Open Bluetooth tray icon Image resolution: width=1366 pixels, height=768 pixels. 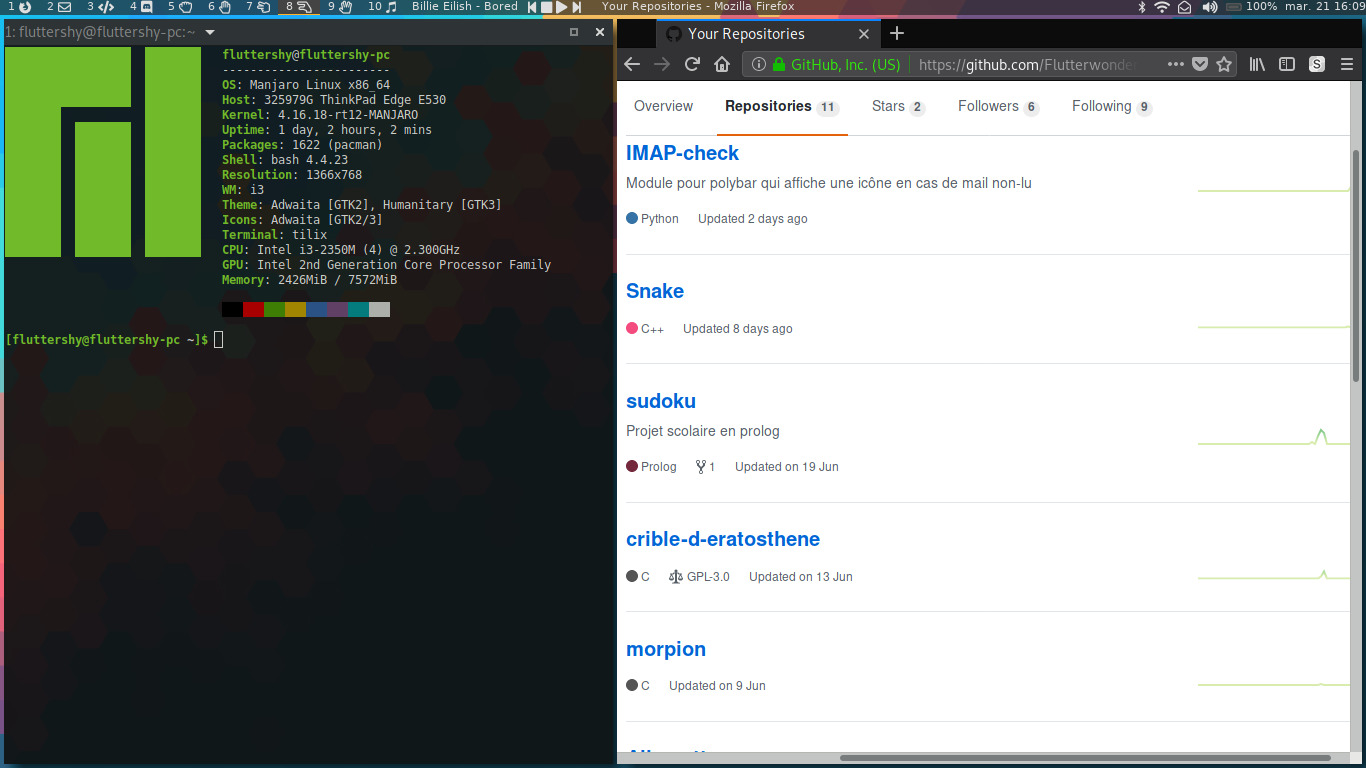(1142, 7)
